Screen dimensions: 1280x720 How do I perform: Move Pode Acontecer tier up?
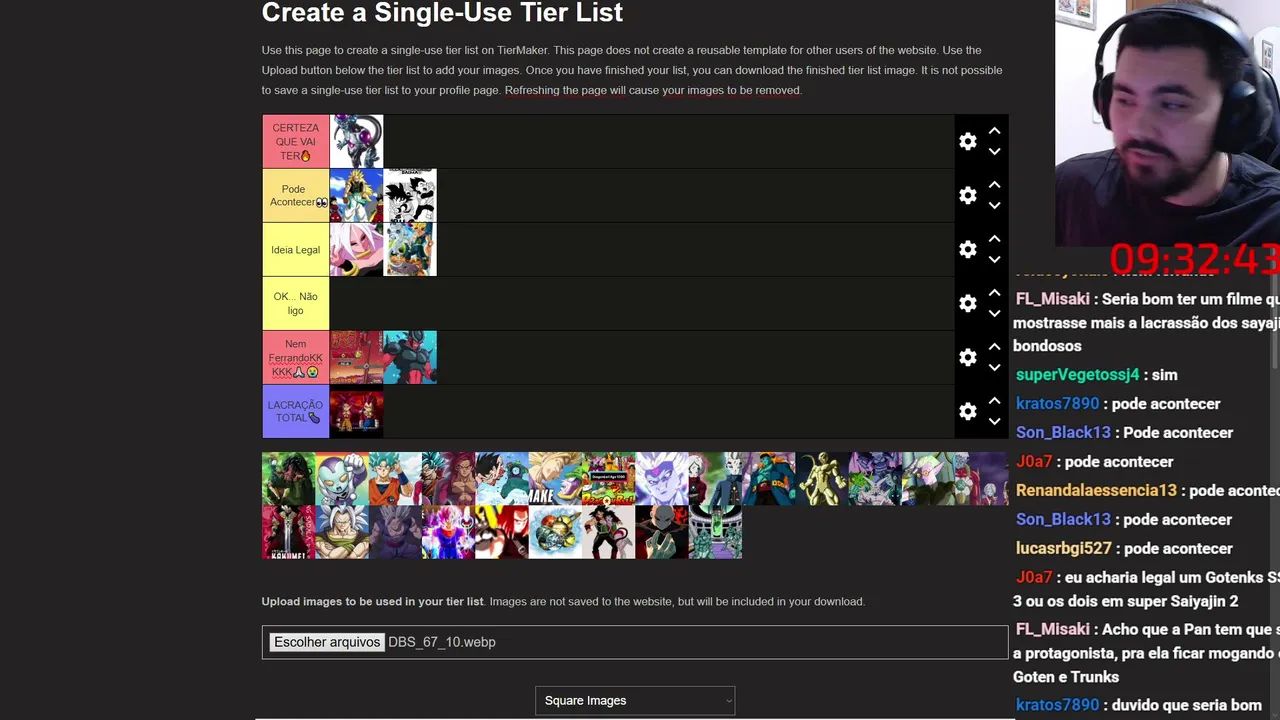pos(994,185)
